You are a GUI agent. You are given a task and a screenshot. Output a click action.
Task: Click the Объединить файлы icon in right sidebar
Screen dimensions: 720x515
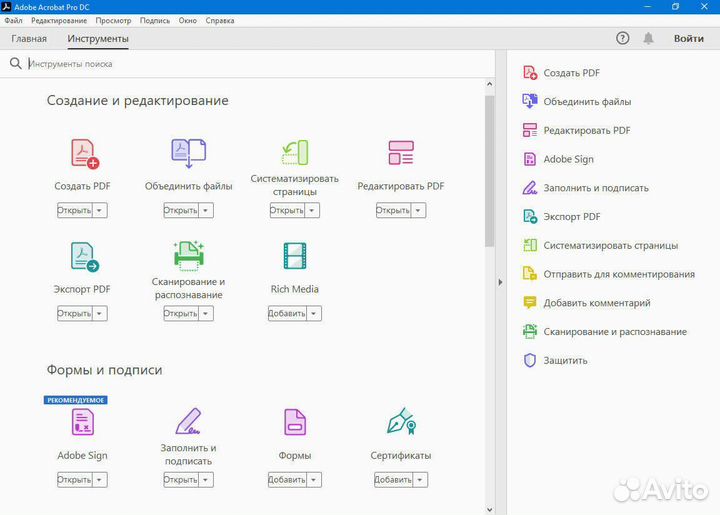coord(530,101)
